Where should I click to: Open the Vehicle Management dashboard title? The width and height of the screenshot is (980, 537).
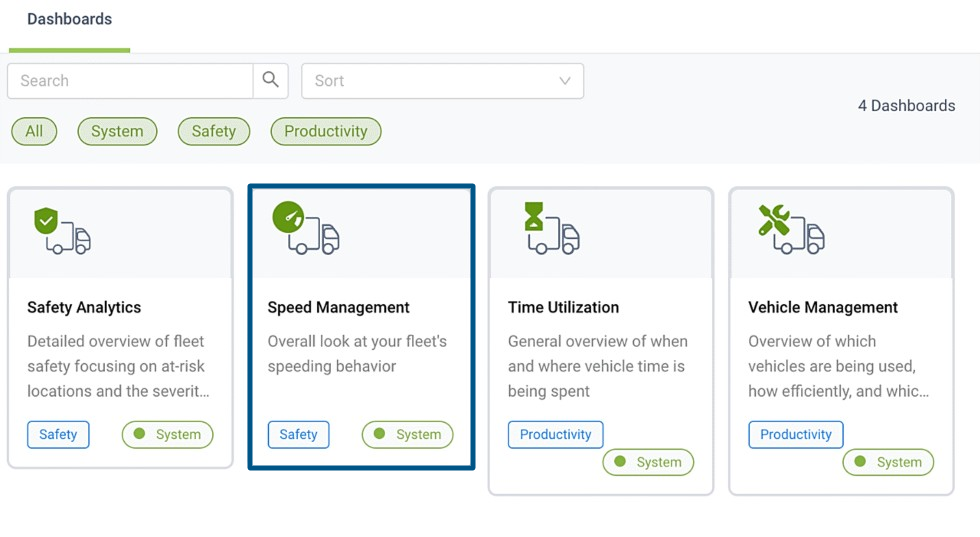click(x=822, y=308)
